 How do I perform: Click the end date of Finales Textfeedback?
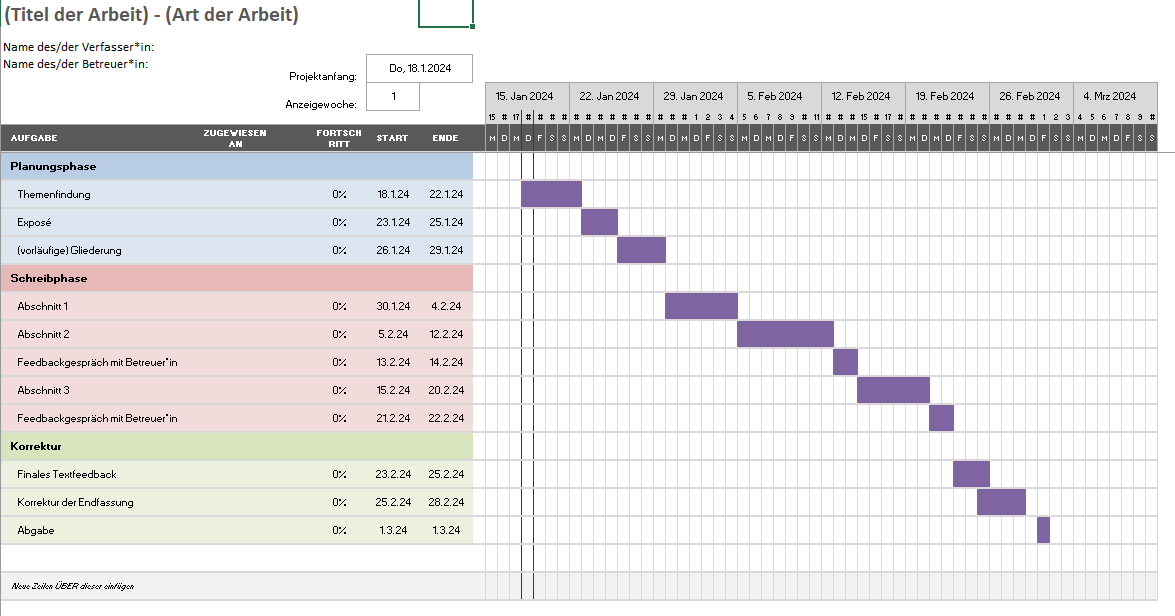click(x=446, y=474)
